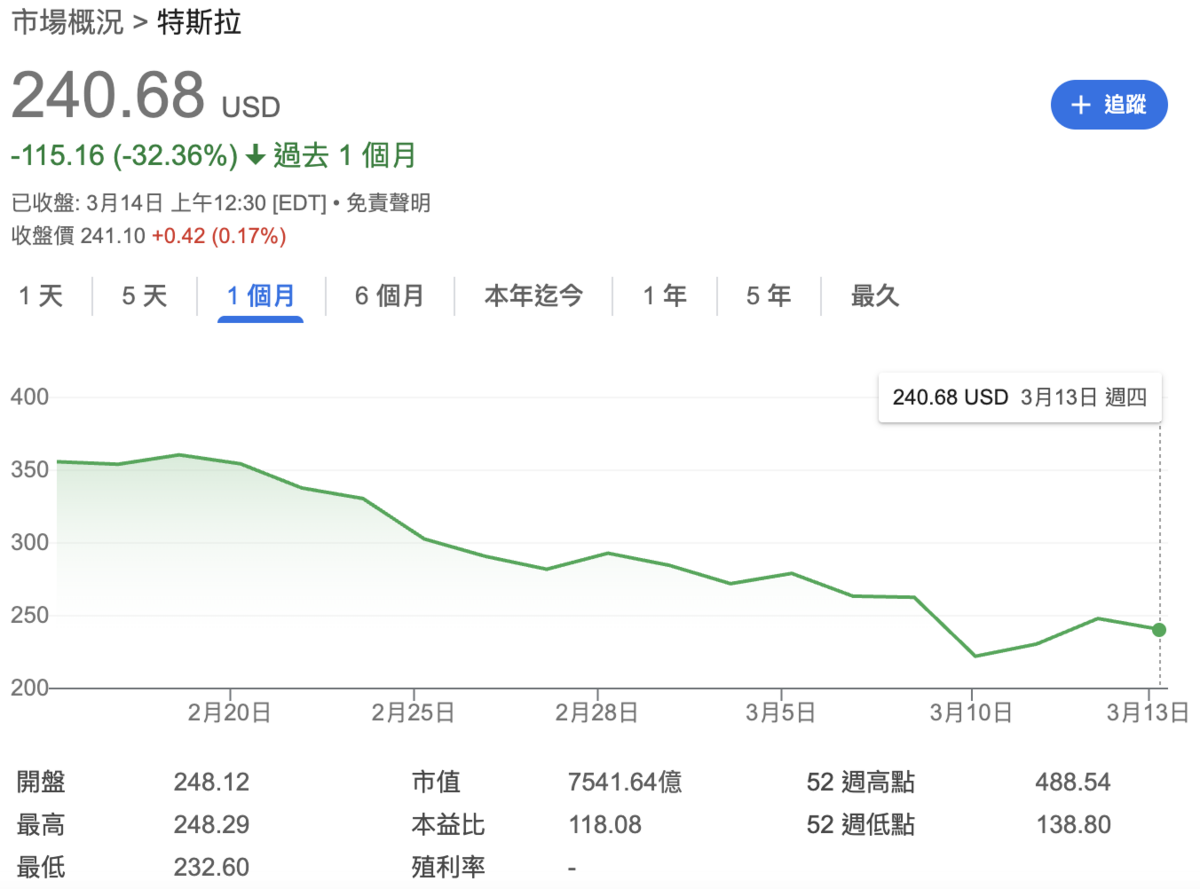The width and height of the screenshot is (1200, 889).
Task: Click the plus icon in 追蹤 button
Action: [x=1080, y=105]
